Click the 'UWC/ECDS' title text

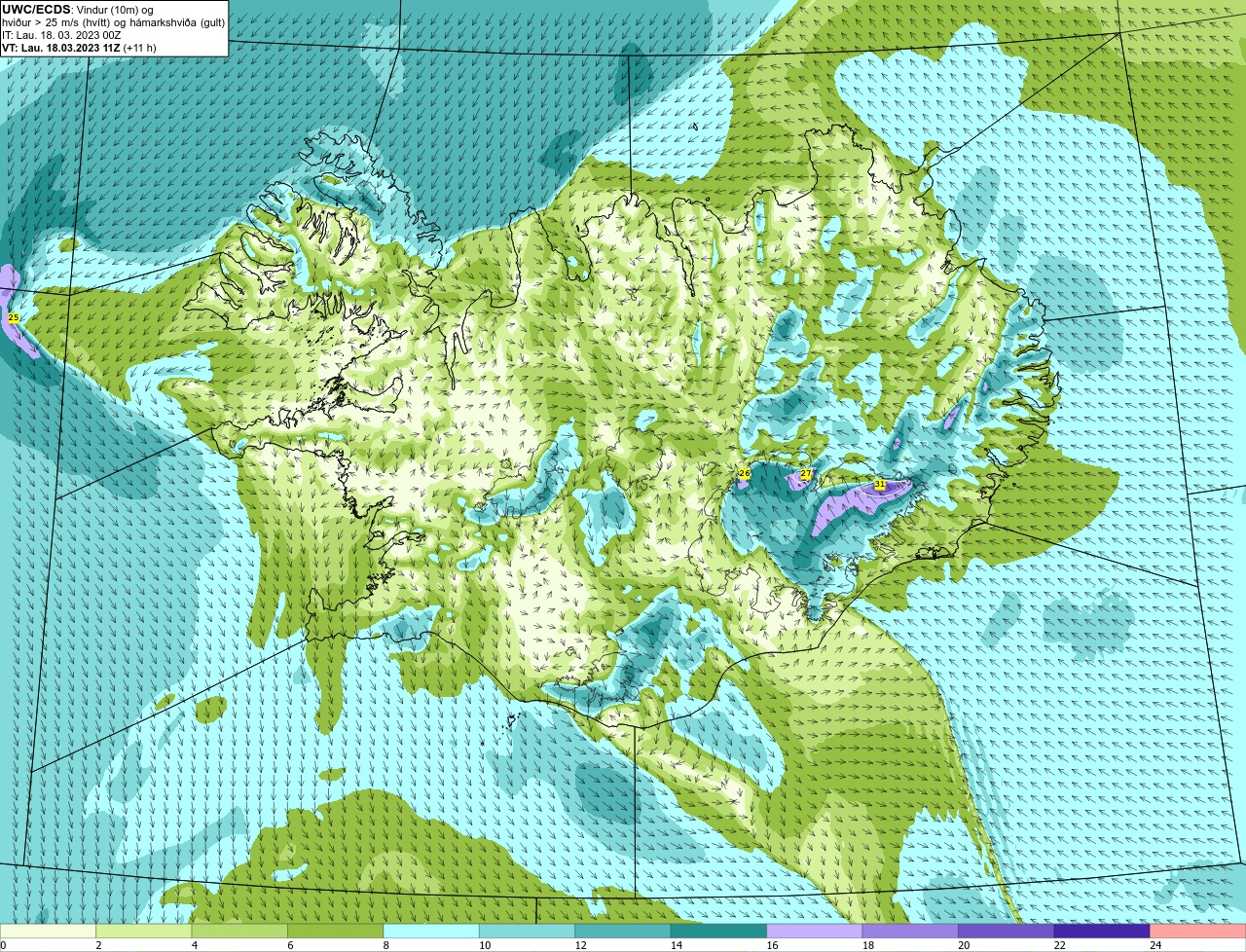click(36, 10)
